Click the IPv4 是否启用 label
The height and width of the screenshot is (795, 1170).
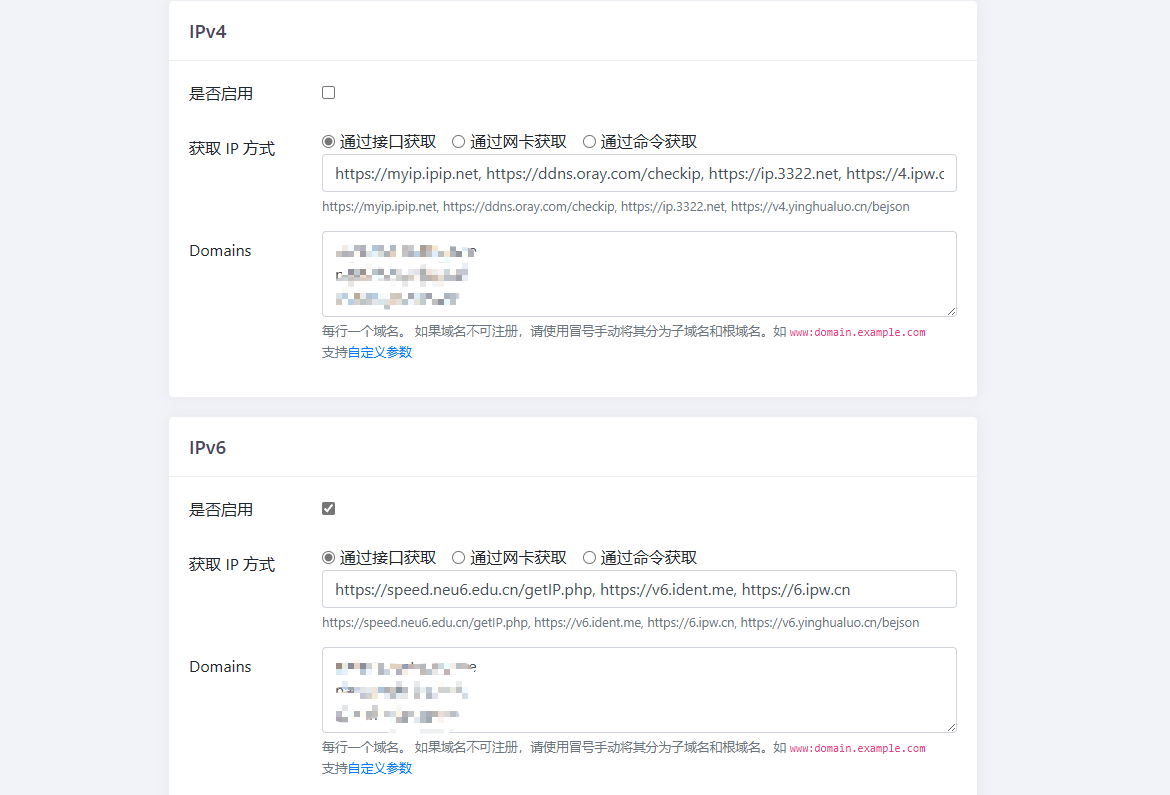(221, 94)
